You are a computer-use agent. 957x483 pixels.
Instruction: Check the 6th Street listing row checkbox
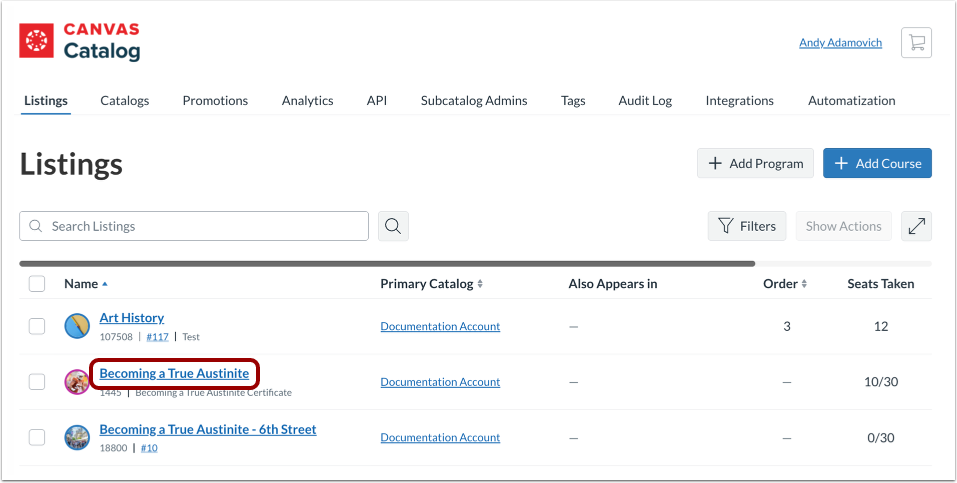pos(37,437)
